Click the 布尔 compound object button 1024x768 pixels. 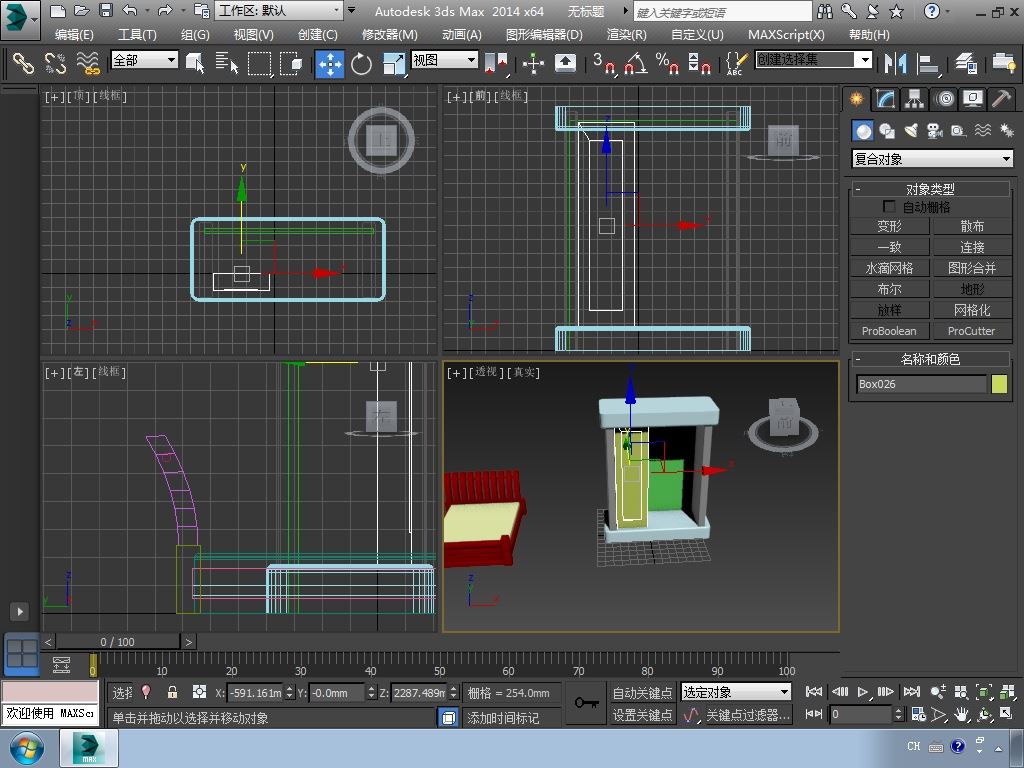[x=889, y=289]
